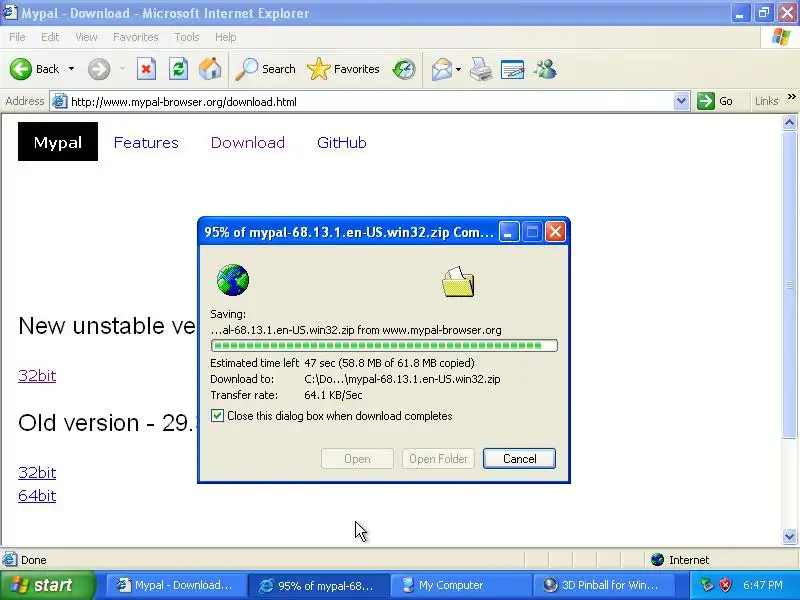The image size is (800, 600).
Task: Click the Safely Remove Hardware tray icon
Action: (707, 585)
